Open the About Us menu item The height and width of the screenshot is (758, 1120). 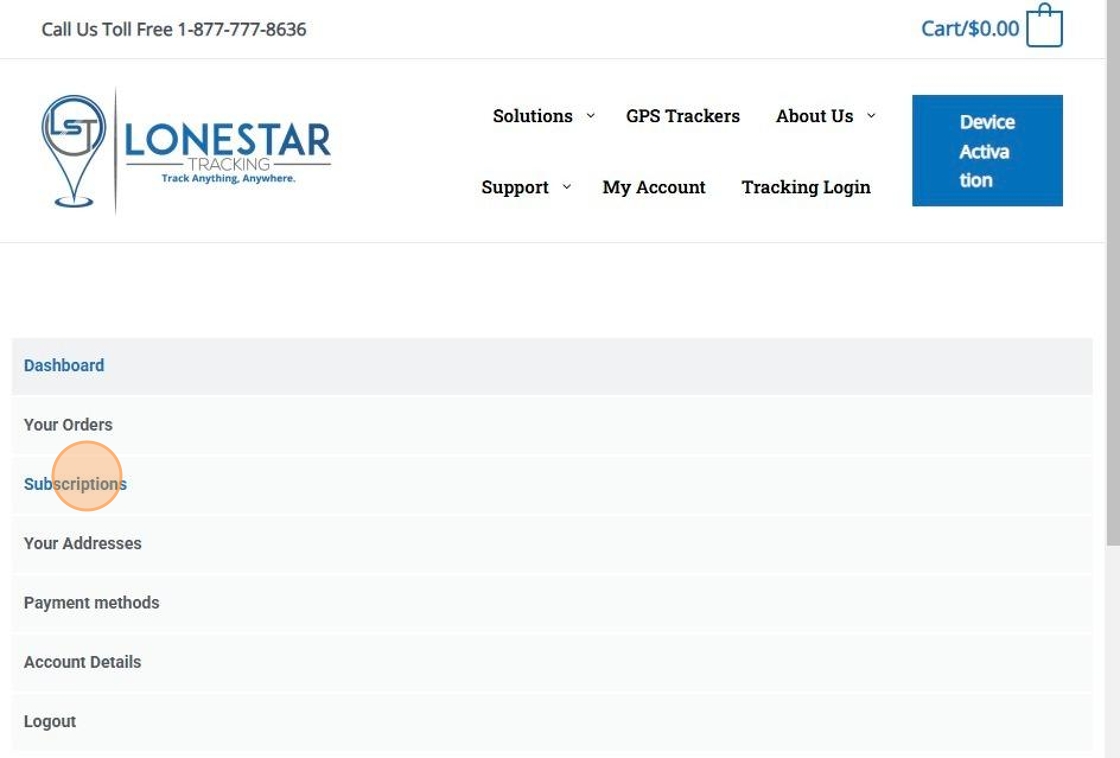pos(815,116)
